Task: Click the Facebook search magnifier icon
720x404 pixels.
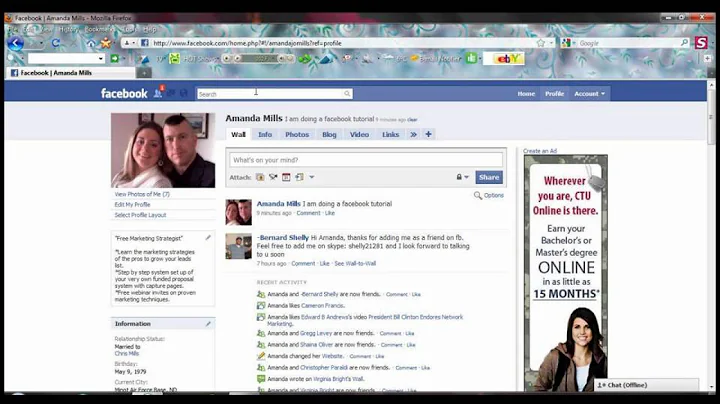Action: 347,94
